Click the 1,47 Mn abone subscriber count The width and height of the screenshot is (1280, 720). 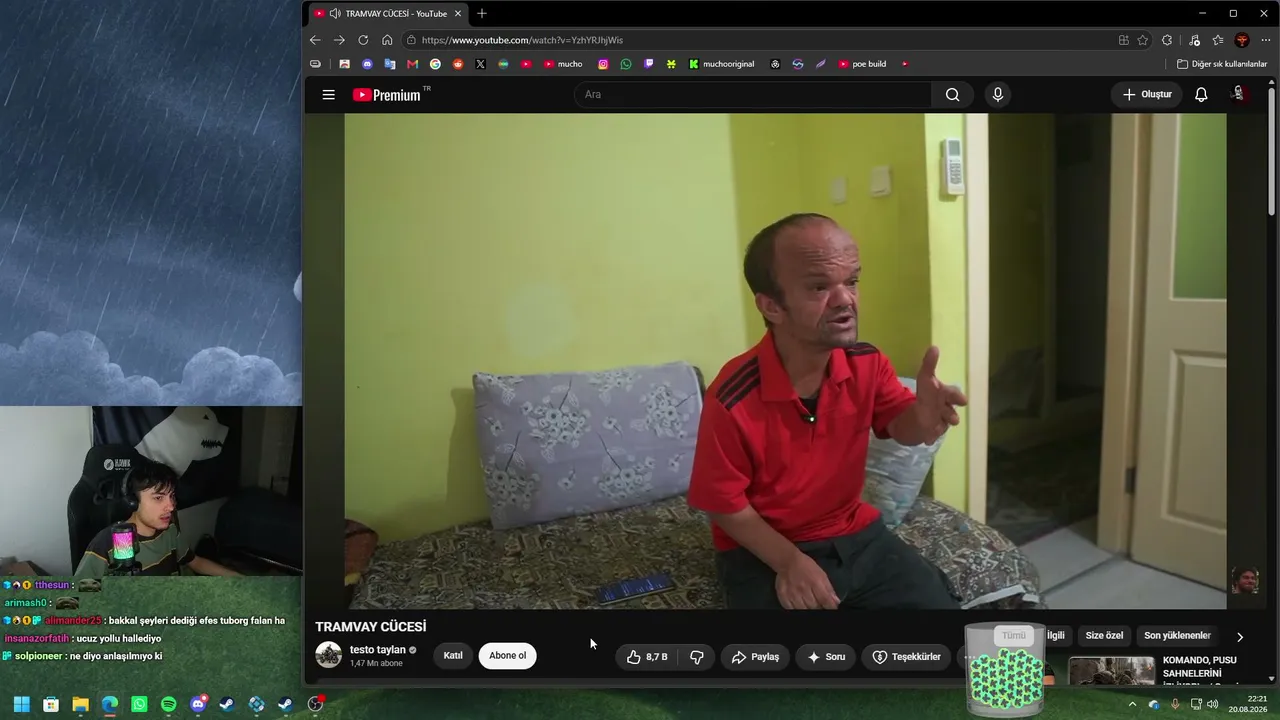coord(376,664)
